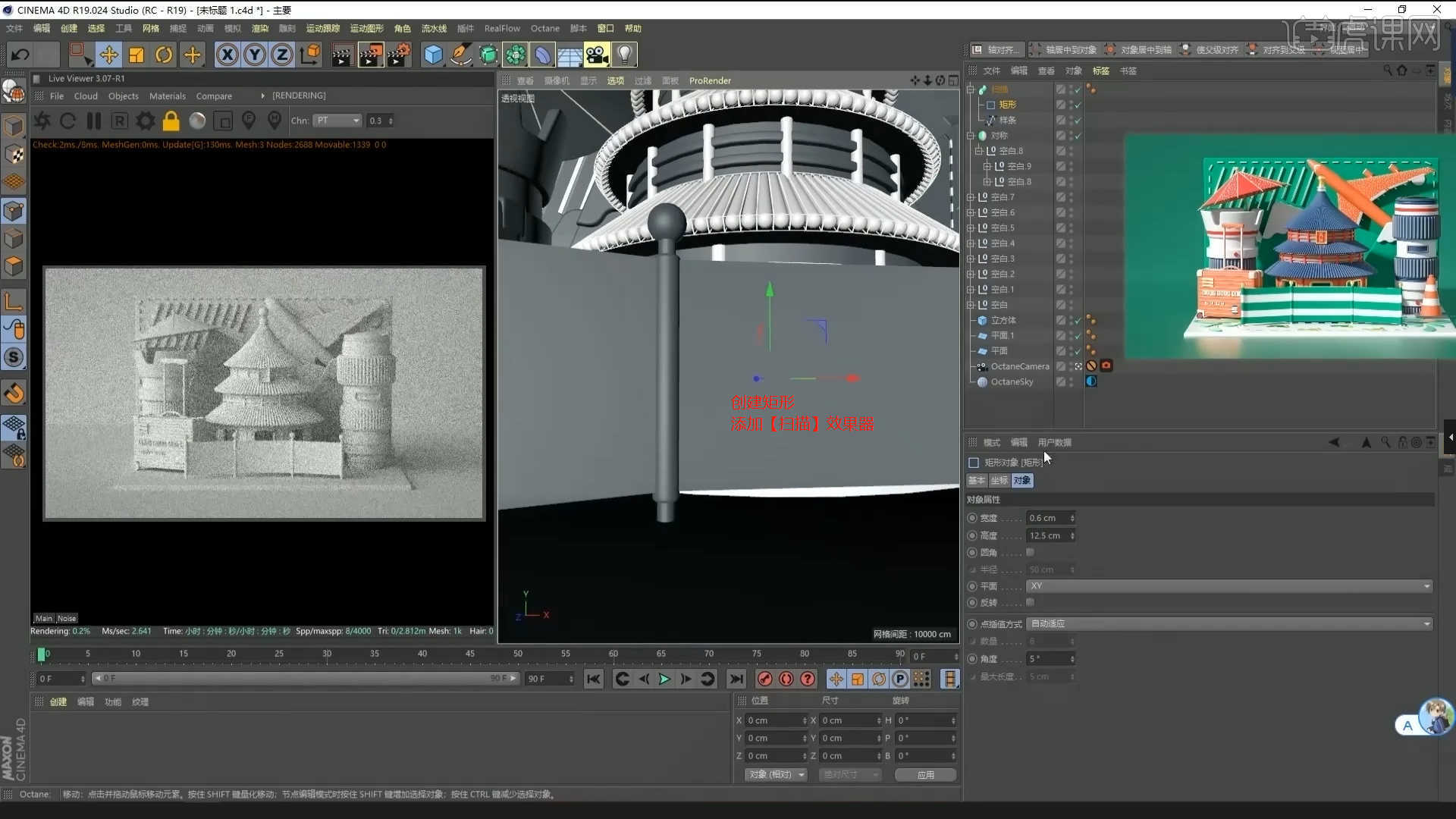Image resolution: width=1456 pixels, height=819 pixels.
Task: Toggle the Y axis lock
Action: (x=255, y=55)
